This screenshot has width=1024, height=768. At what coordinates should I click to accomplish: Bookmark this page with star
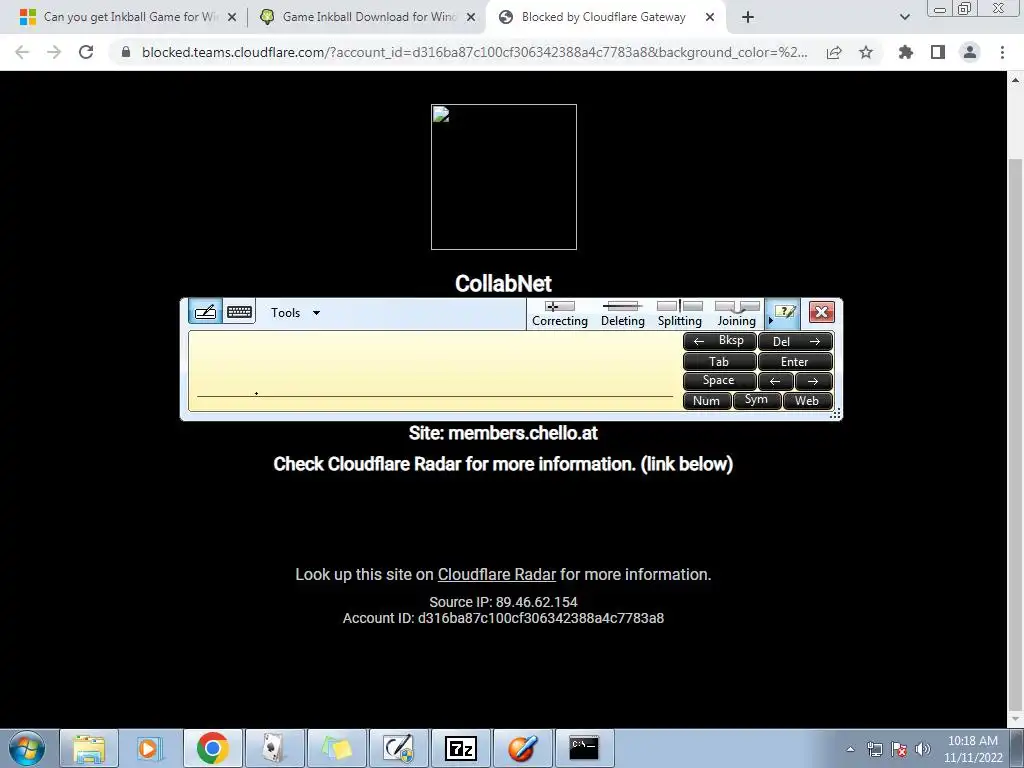click(866, 52)
